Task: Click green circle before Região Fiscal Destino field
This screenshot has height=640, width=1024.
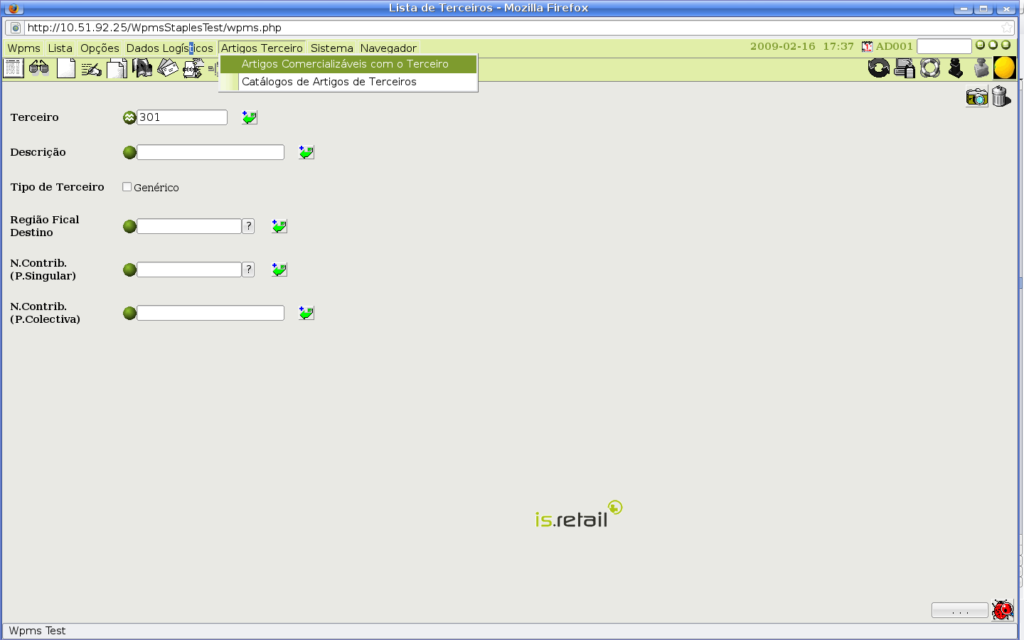Action: (x=129, y=227)
